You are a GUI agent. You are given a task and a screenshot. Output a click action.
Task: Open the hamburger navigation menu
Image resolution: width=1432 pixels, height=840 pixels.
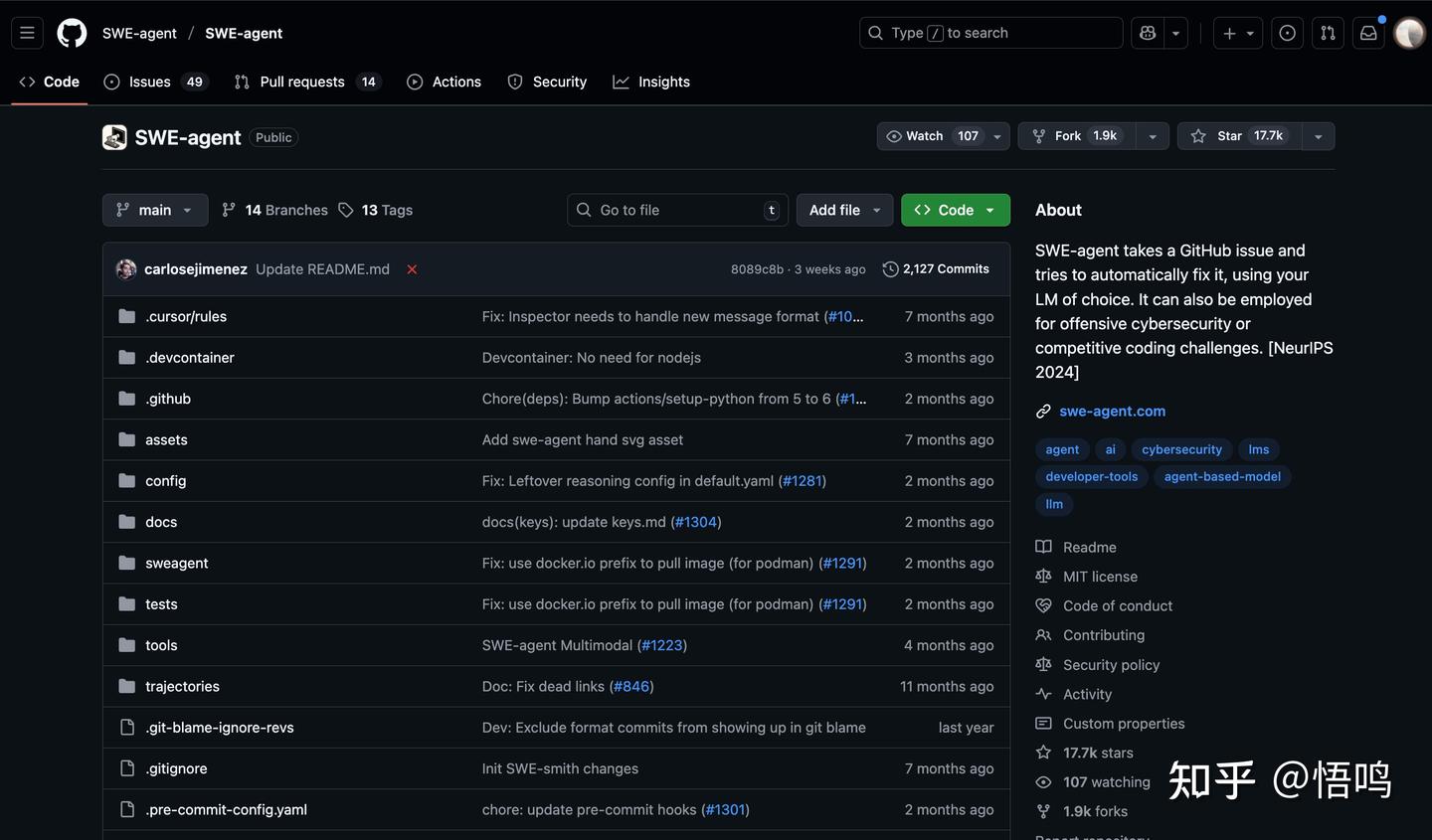[27, 33]
